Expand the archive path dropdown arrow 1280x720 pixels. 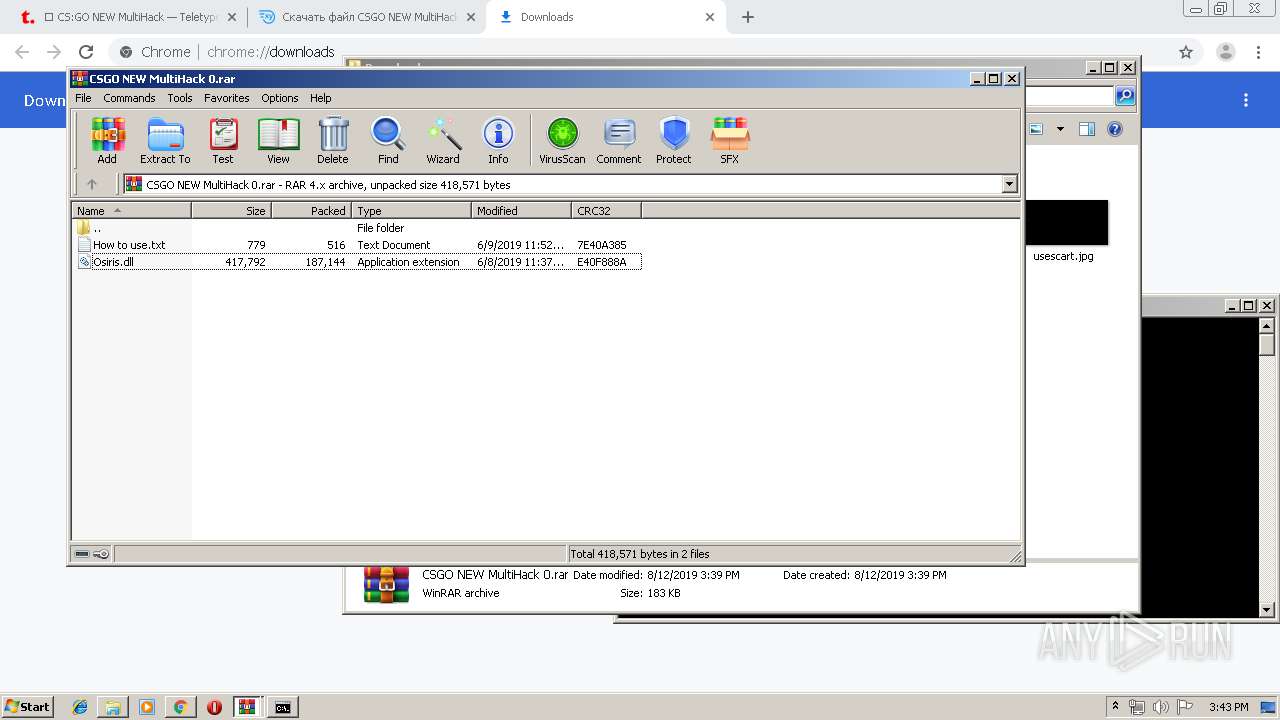(x=1009, y=184)
